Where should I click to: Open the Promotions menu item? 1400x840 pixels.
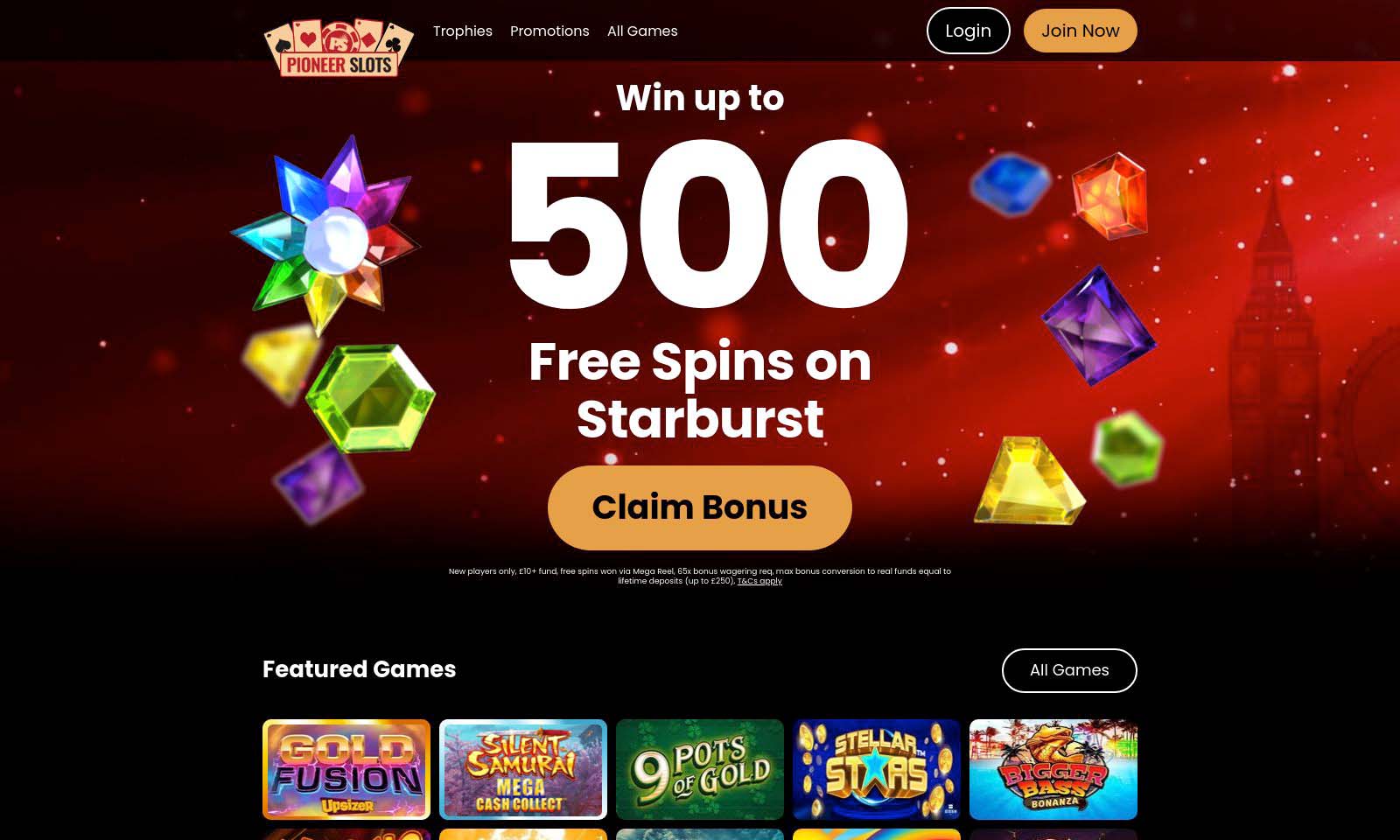pyautogui.click(x=549, y=31)
